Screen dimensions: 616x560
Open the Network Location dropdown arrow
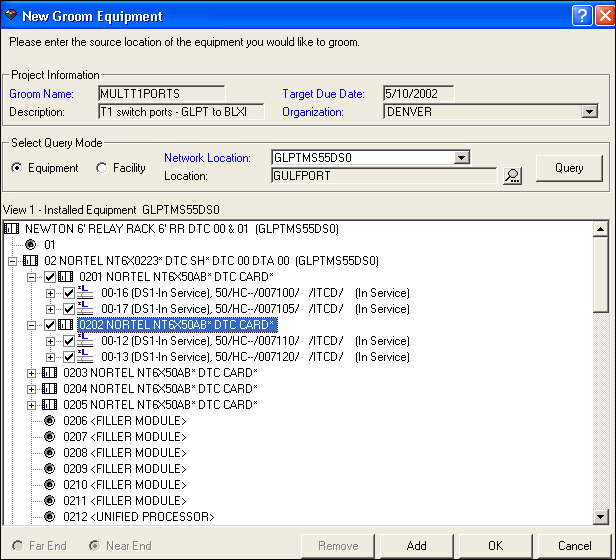coord(461,158)
